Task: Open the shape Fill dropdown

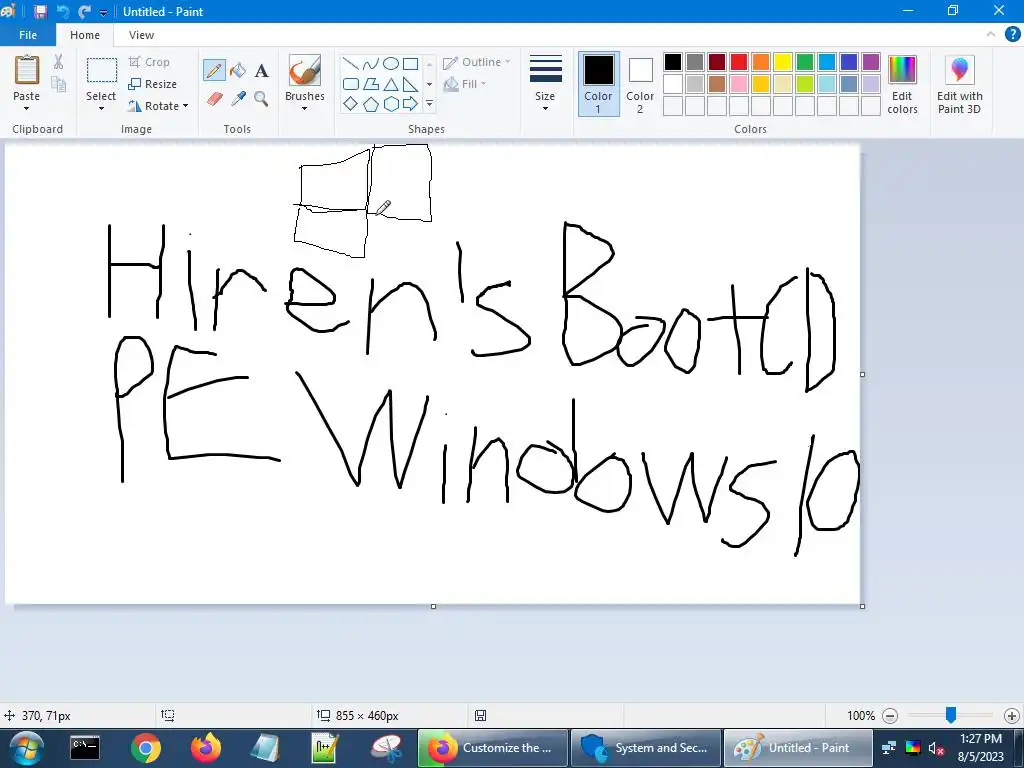Action: coord(464,84)
